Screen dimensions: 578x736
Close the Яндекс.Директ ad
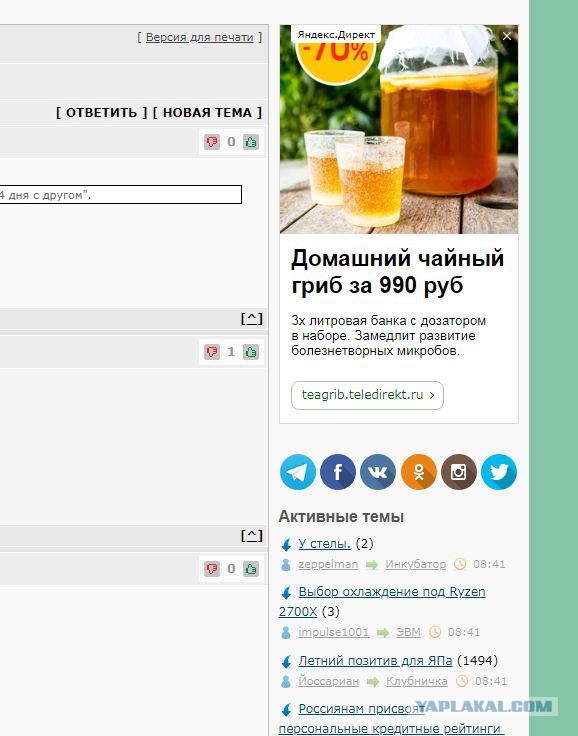(507, 36)
